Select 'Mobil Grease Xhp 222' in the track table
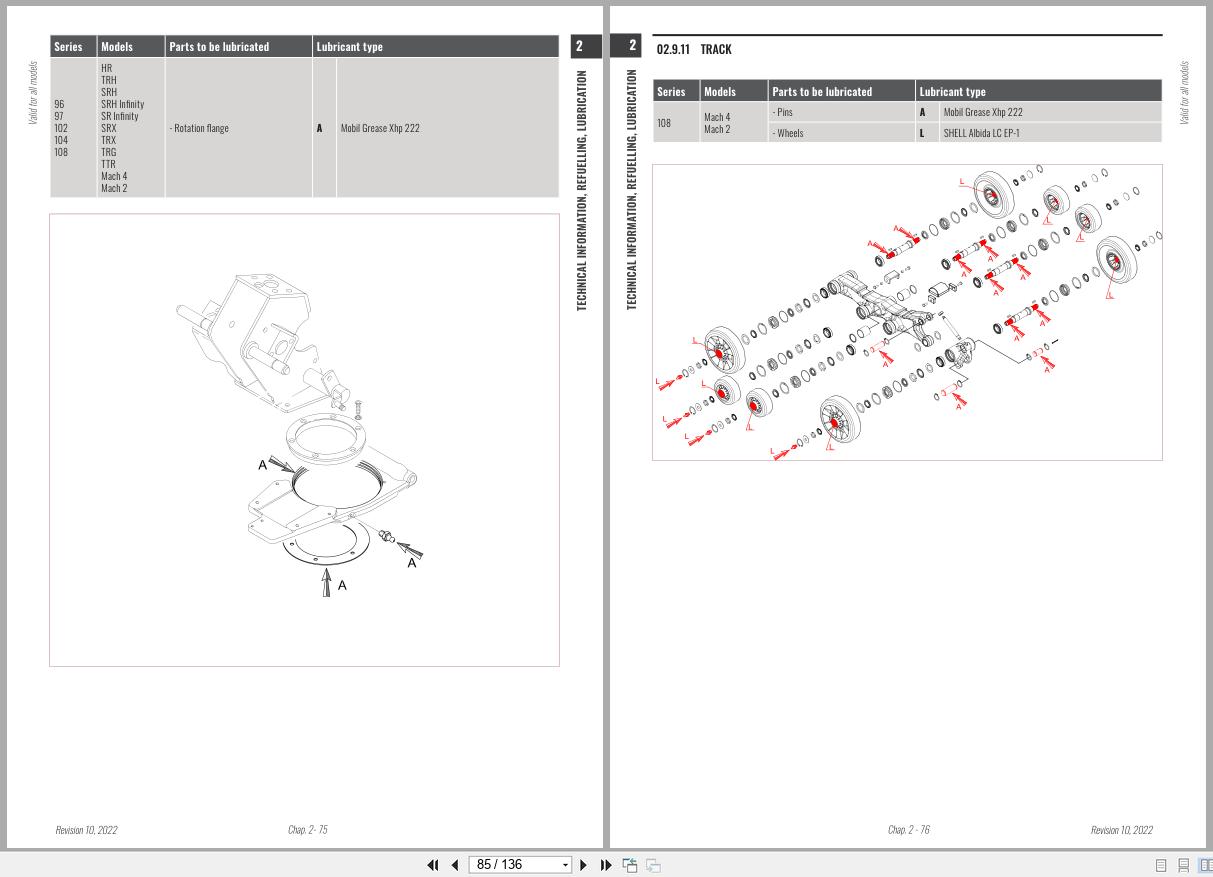Viewport: 1213px width, 877px height. coord(982,112)
